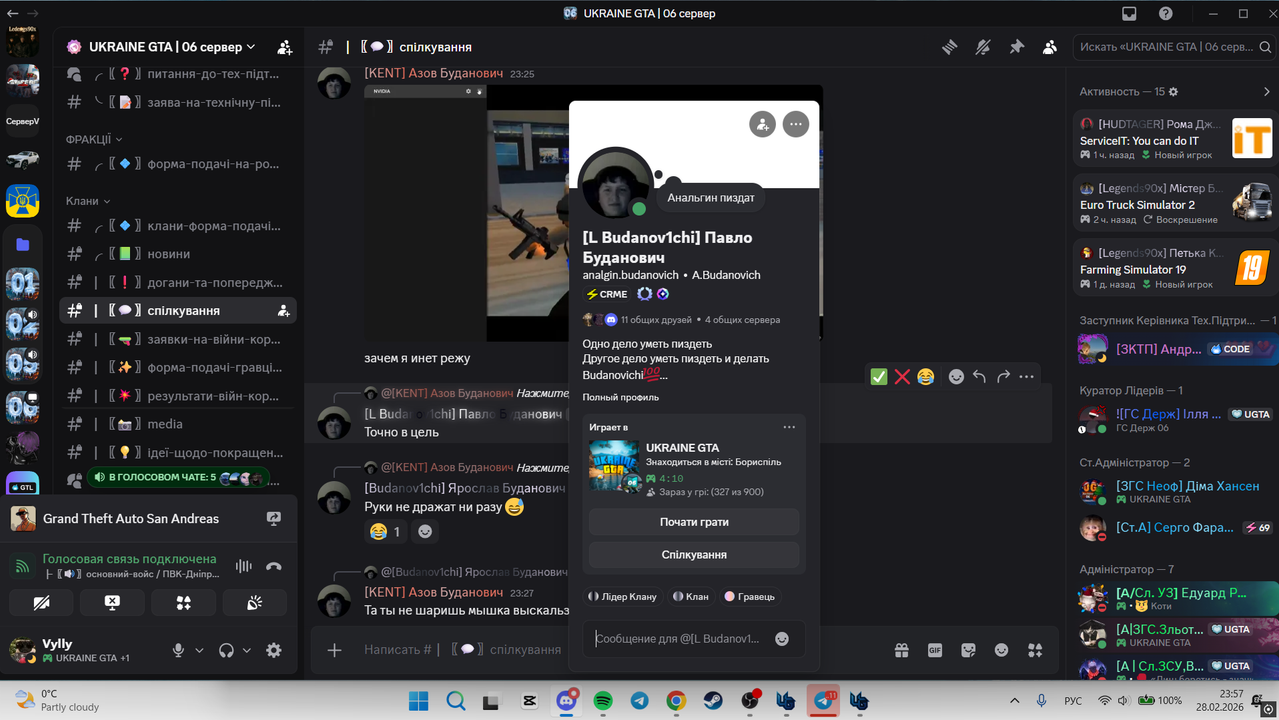
Task: Type in the Сообщение для profile field
Action: (680, 639)
